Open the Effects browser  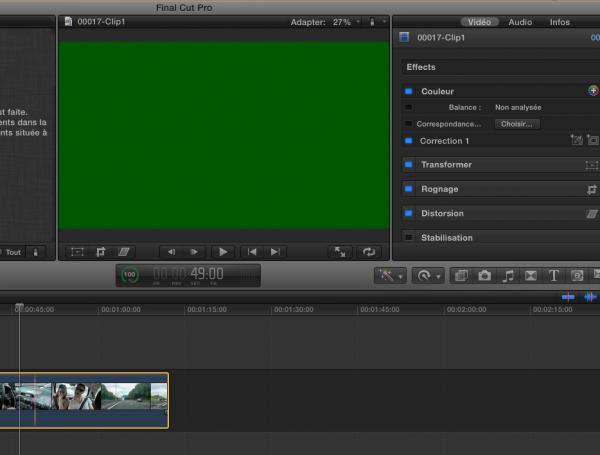click(x=461, y=276)
